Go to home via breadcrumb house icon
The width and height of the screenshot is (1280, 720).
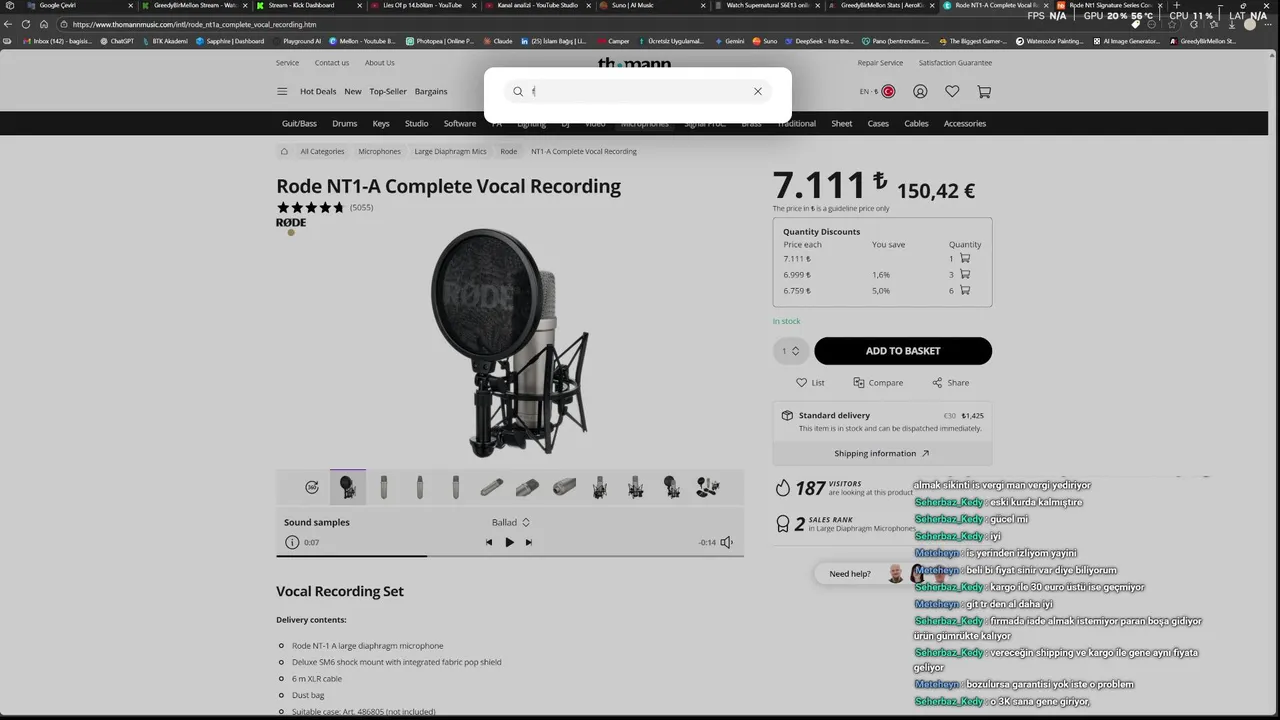284,151
